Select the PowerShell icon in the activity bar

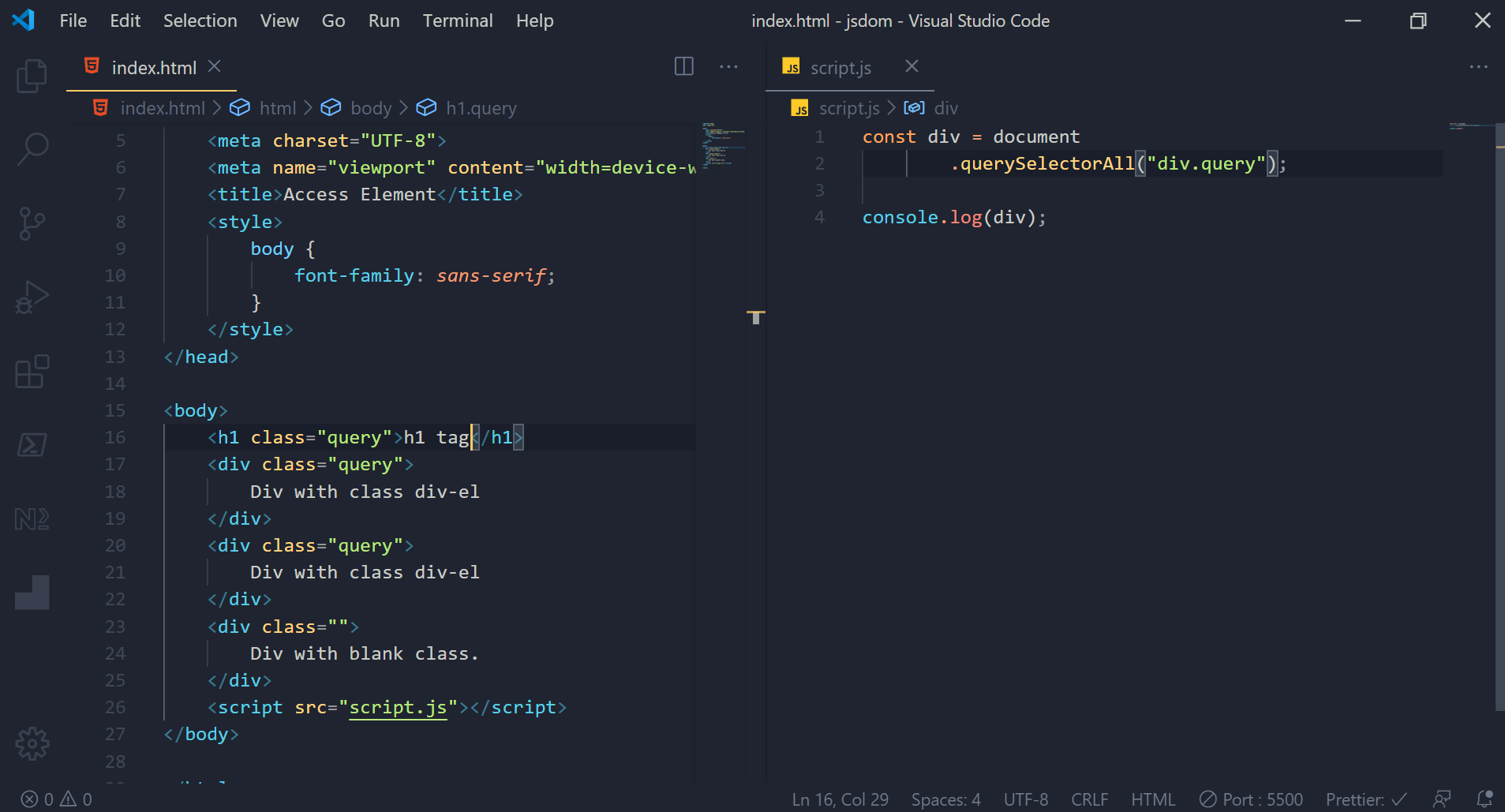tap(32, 444)
